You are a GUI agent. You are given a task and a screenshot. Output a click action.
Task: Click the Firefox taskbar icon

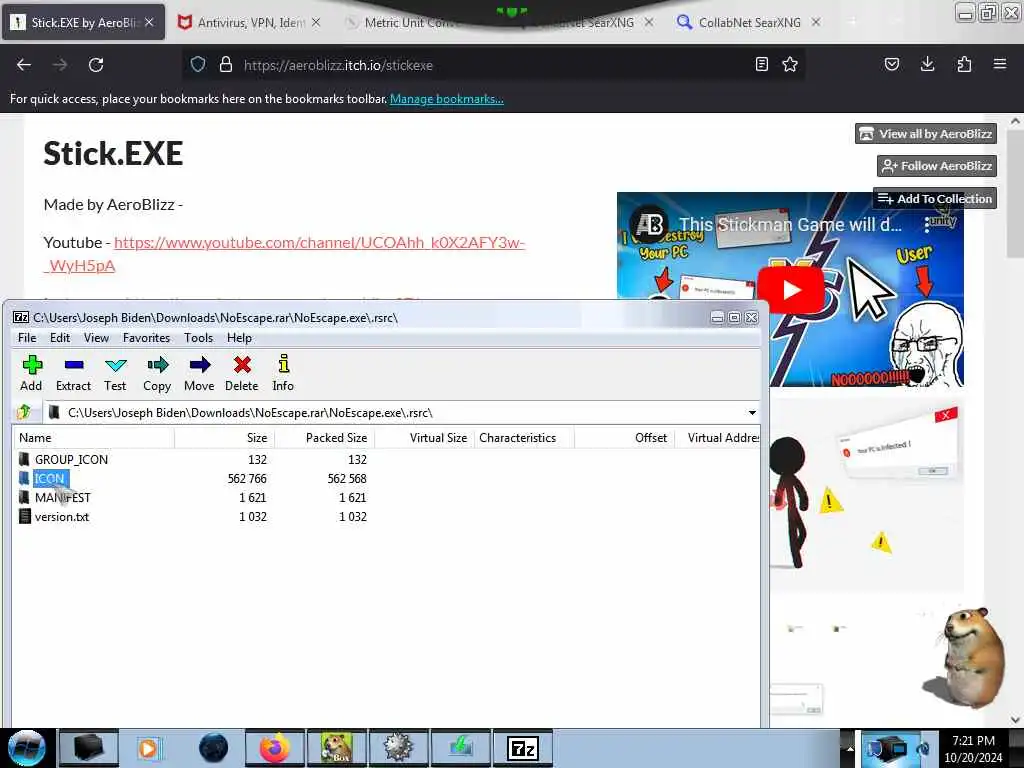[274, 748]
